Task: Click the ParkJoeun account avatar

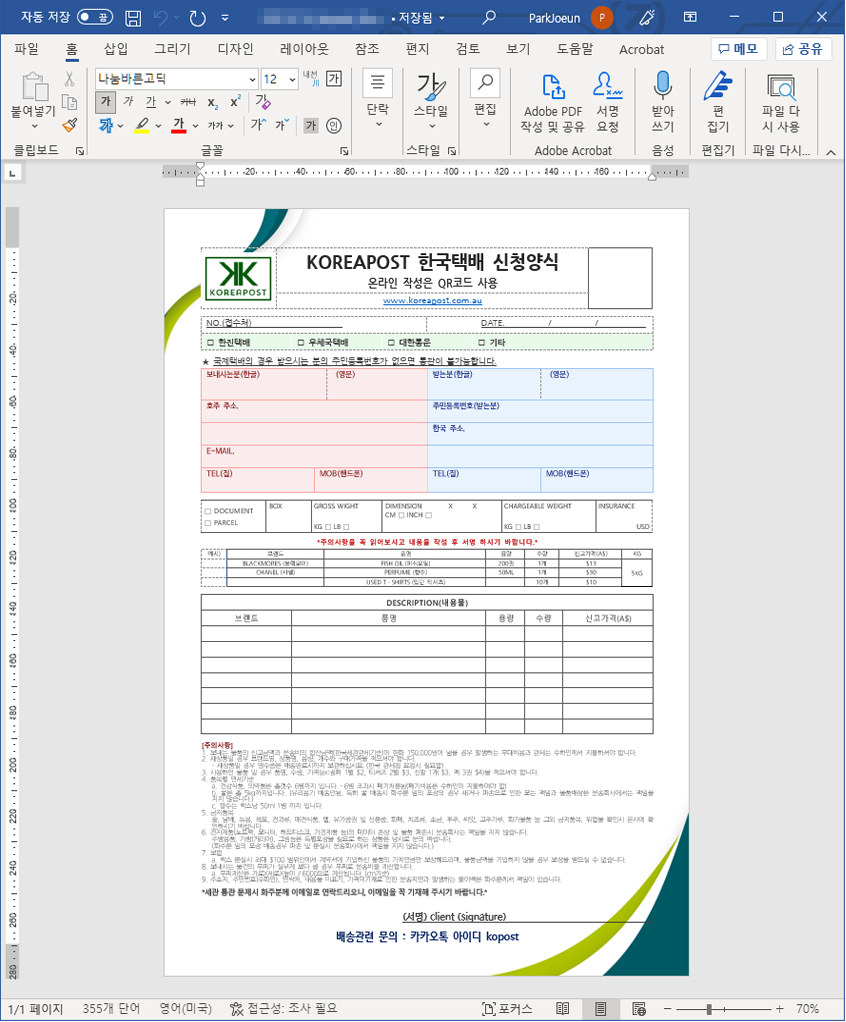Action: point(602,18)
